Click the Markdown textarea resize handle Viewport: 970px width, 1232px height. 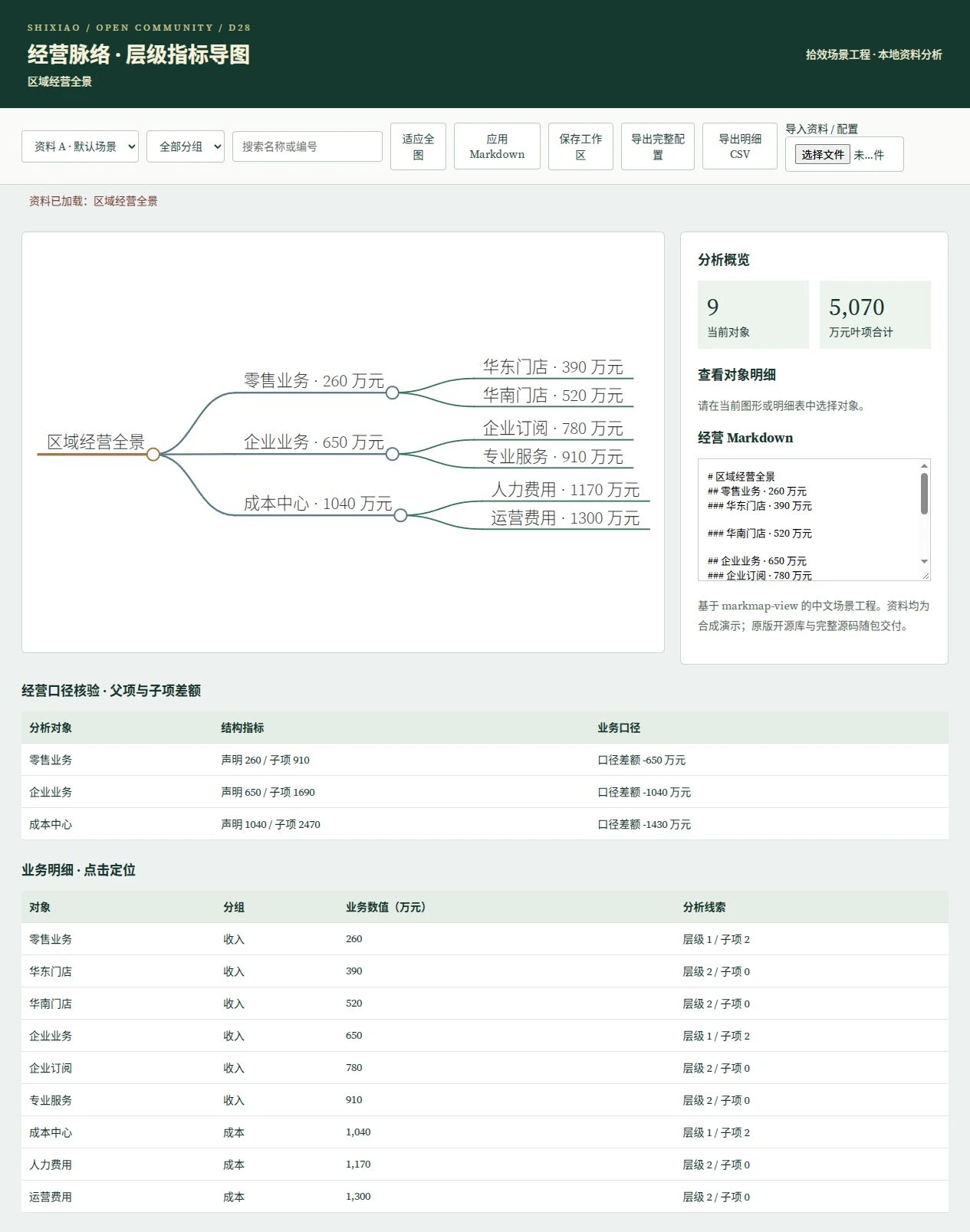pos(925,575)
